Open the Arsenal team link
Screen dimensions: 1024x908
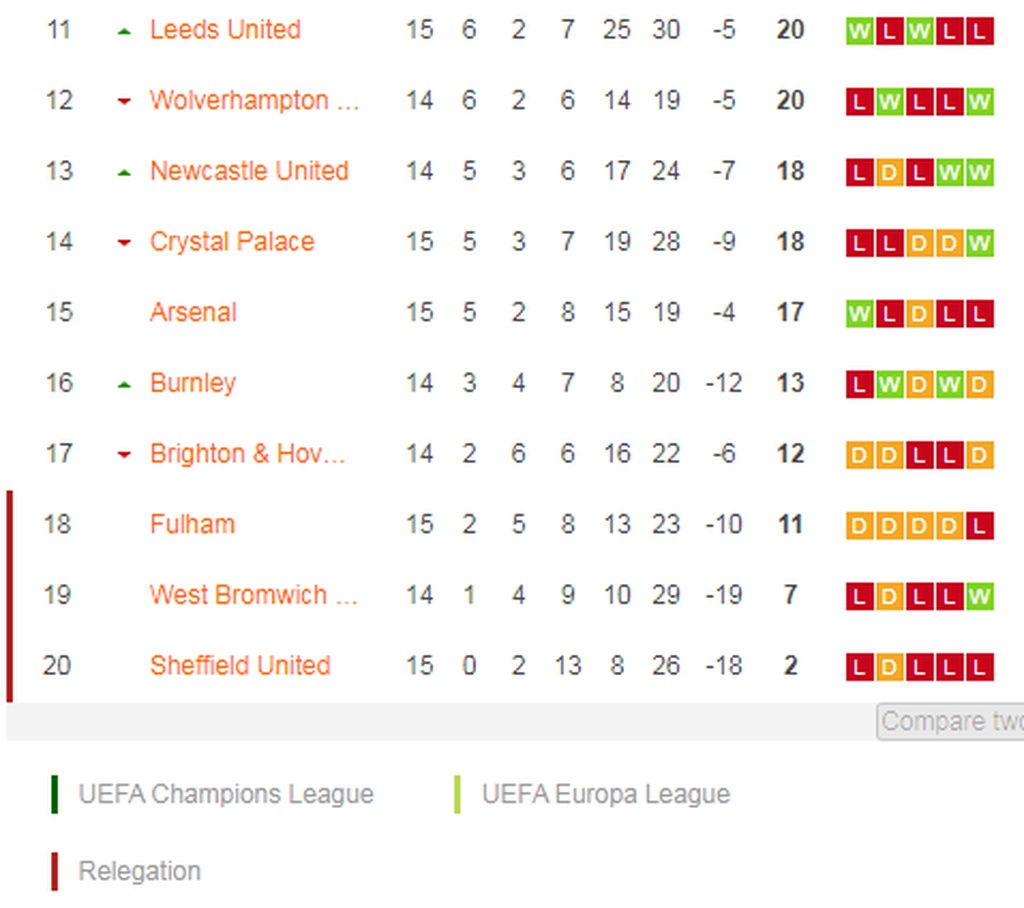(x=193, y=313)
